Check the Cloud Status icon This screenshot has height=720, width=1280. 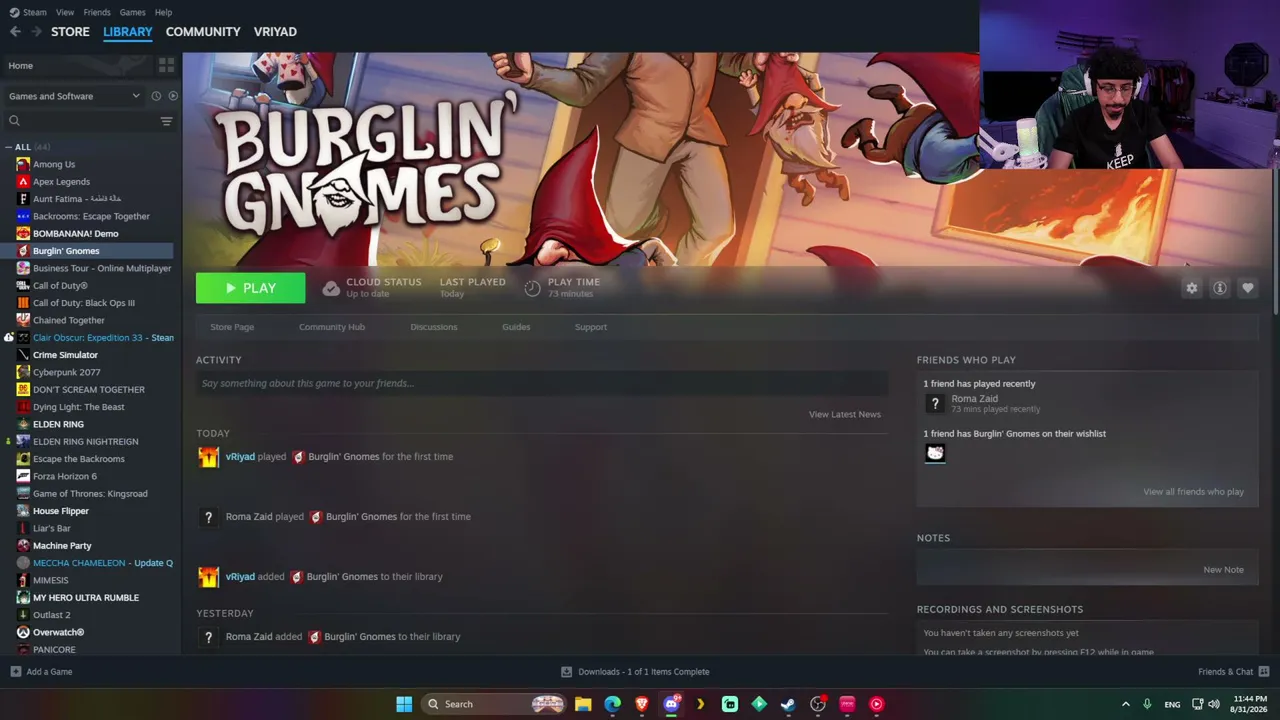coord(331,288)
